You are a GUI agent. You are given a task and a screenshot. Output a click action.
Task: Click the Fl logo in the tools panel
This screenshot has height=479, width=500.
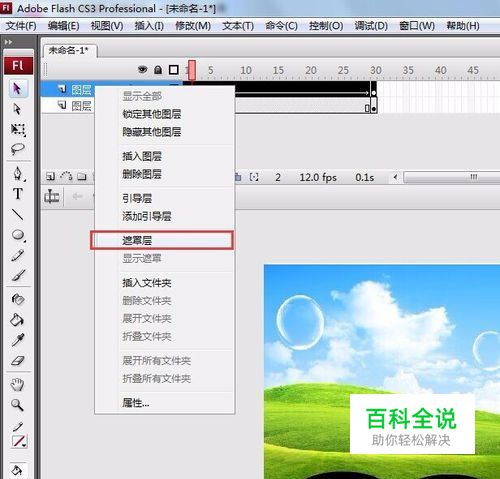[x=18, y=65]
